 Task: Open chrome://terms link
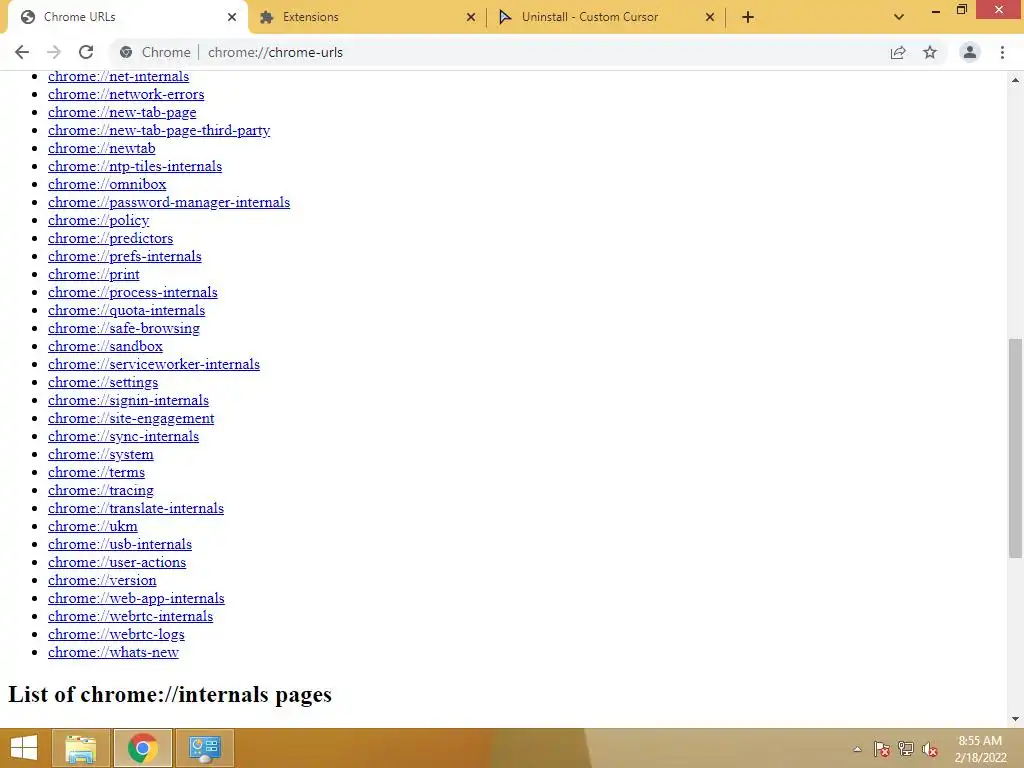(x=96, y=472)
